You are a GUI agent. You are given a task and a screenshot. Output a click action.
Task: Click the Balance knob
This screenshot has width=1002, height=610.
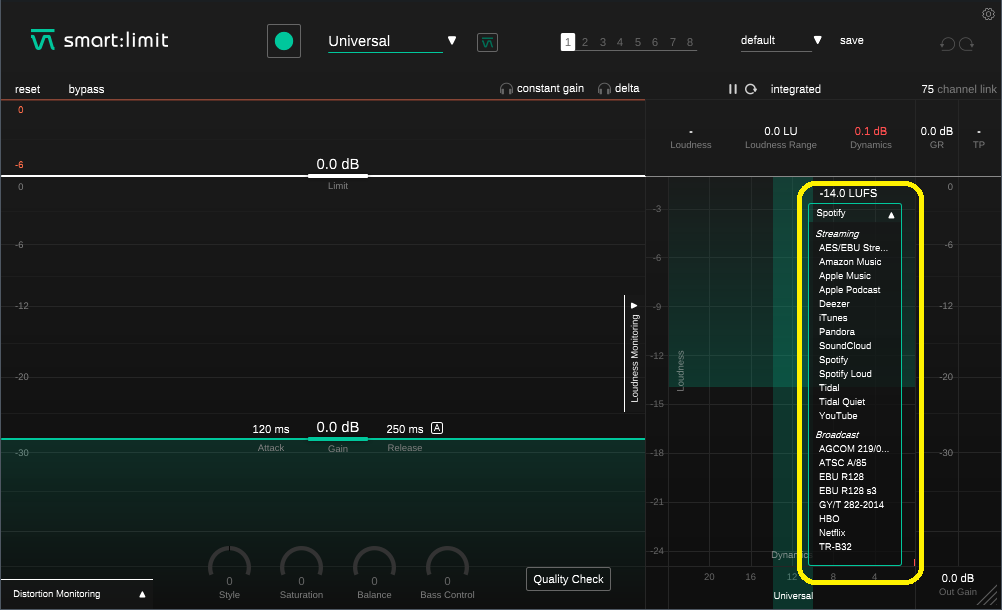click(374, 564)
